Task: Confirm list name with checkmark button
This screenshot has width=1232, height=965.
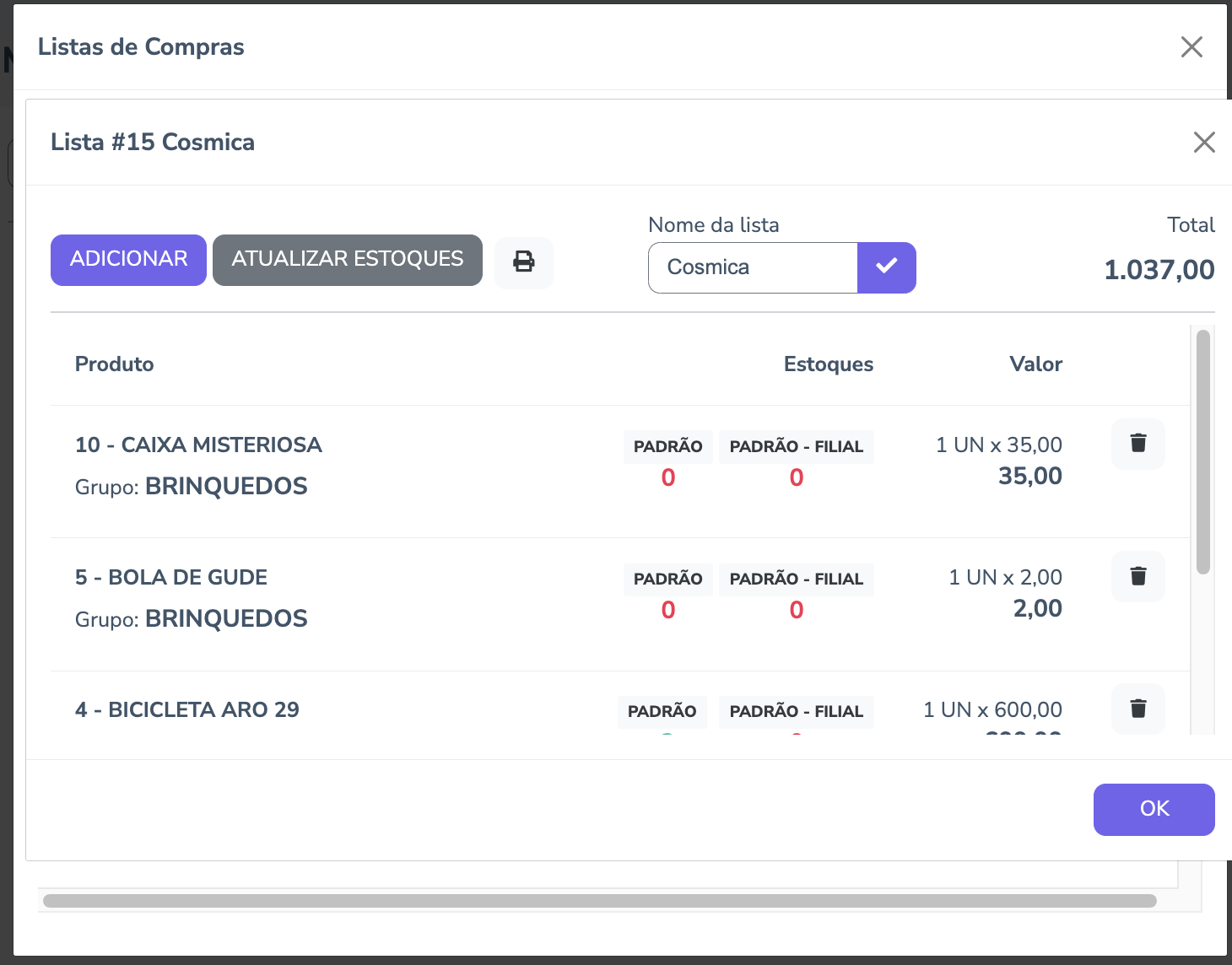Action: pyautogui.click(x=886, y=267)
